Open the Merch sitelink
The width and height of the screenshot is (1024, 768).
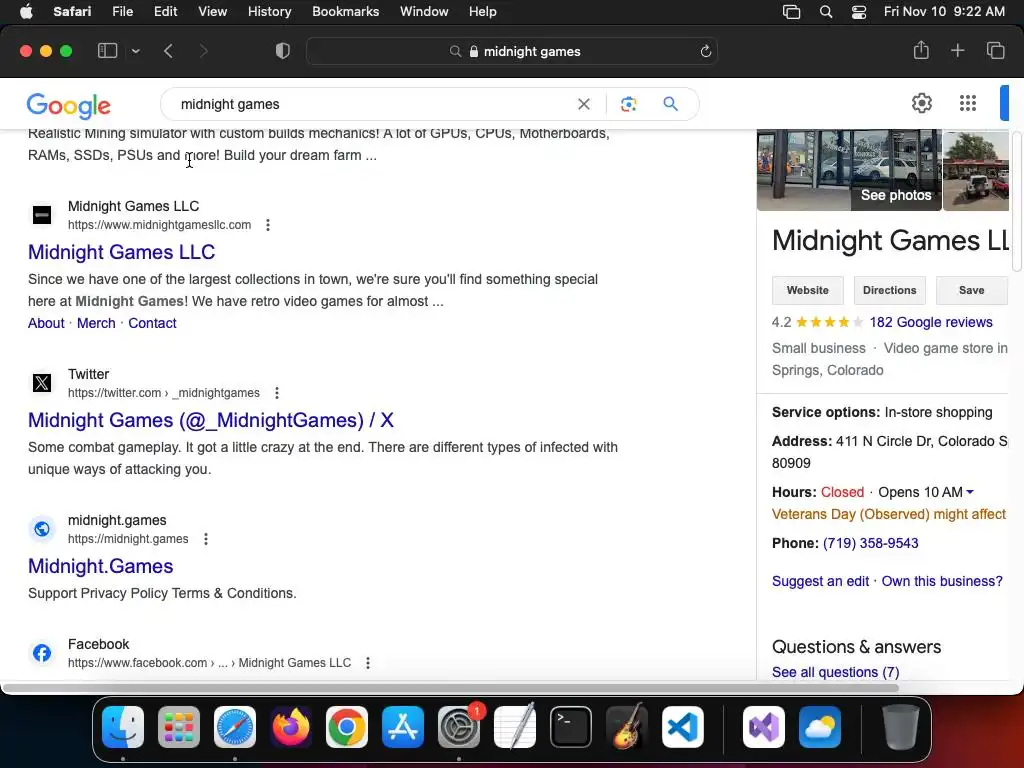coord(96,323)
